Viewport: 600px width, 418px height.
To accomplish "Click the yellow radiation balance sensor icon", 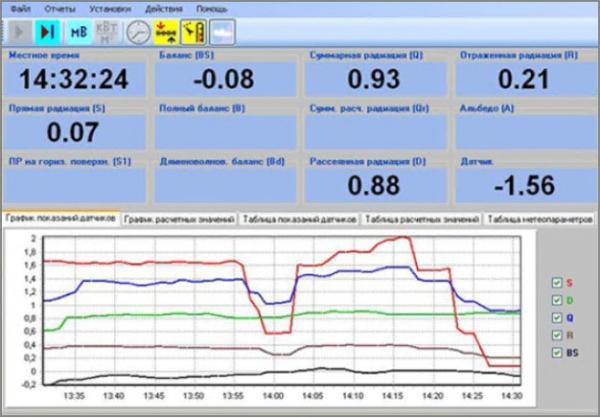I will coord(166,33).
